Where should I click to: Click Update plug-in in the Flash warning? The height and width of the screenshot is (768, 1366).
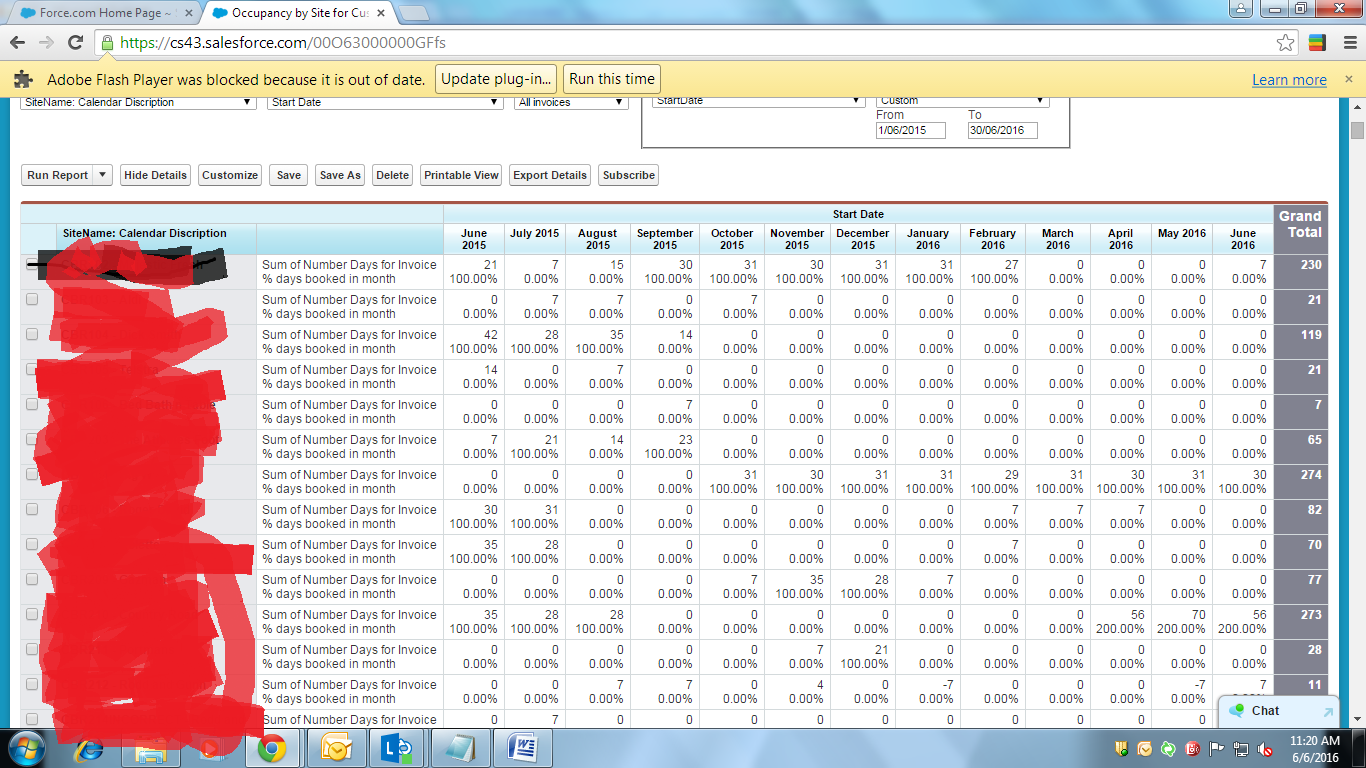coord(496,79)
